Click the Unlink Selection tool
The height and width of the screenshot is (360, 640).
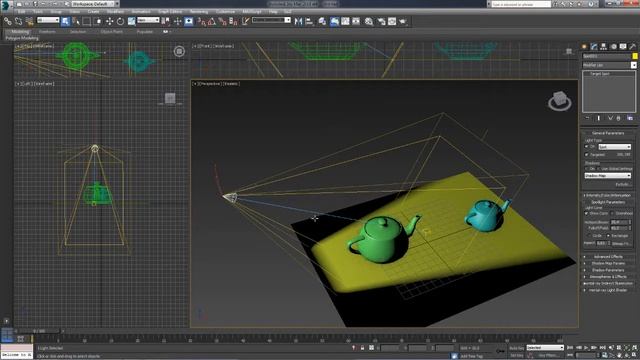[x=18, y=21]
